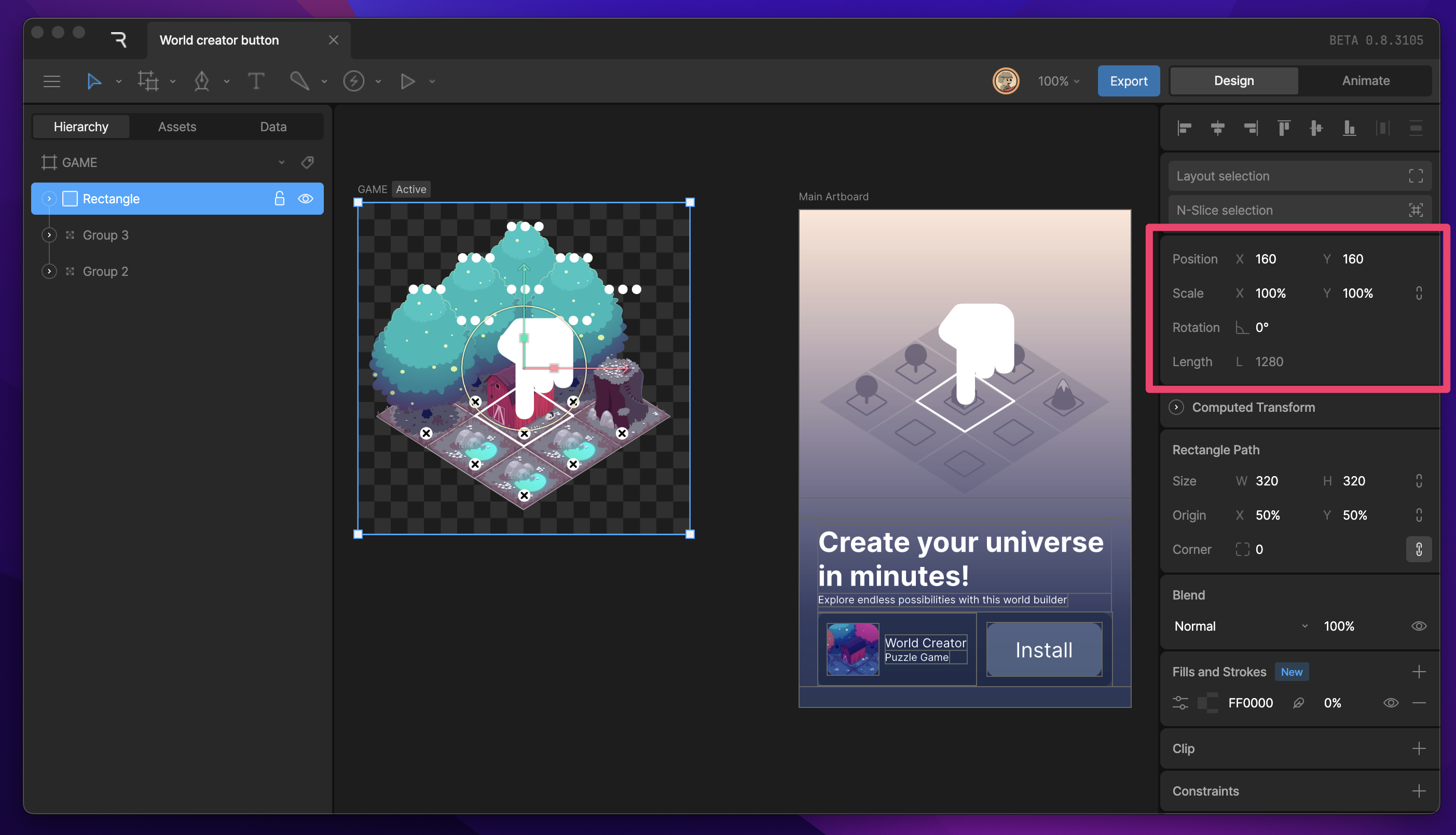Click the Play preview icon
Screen dimensions: 1456x835
tap(407, 81)
